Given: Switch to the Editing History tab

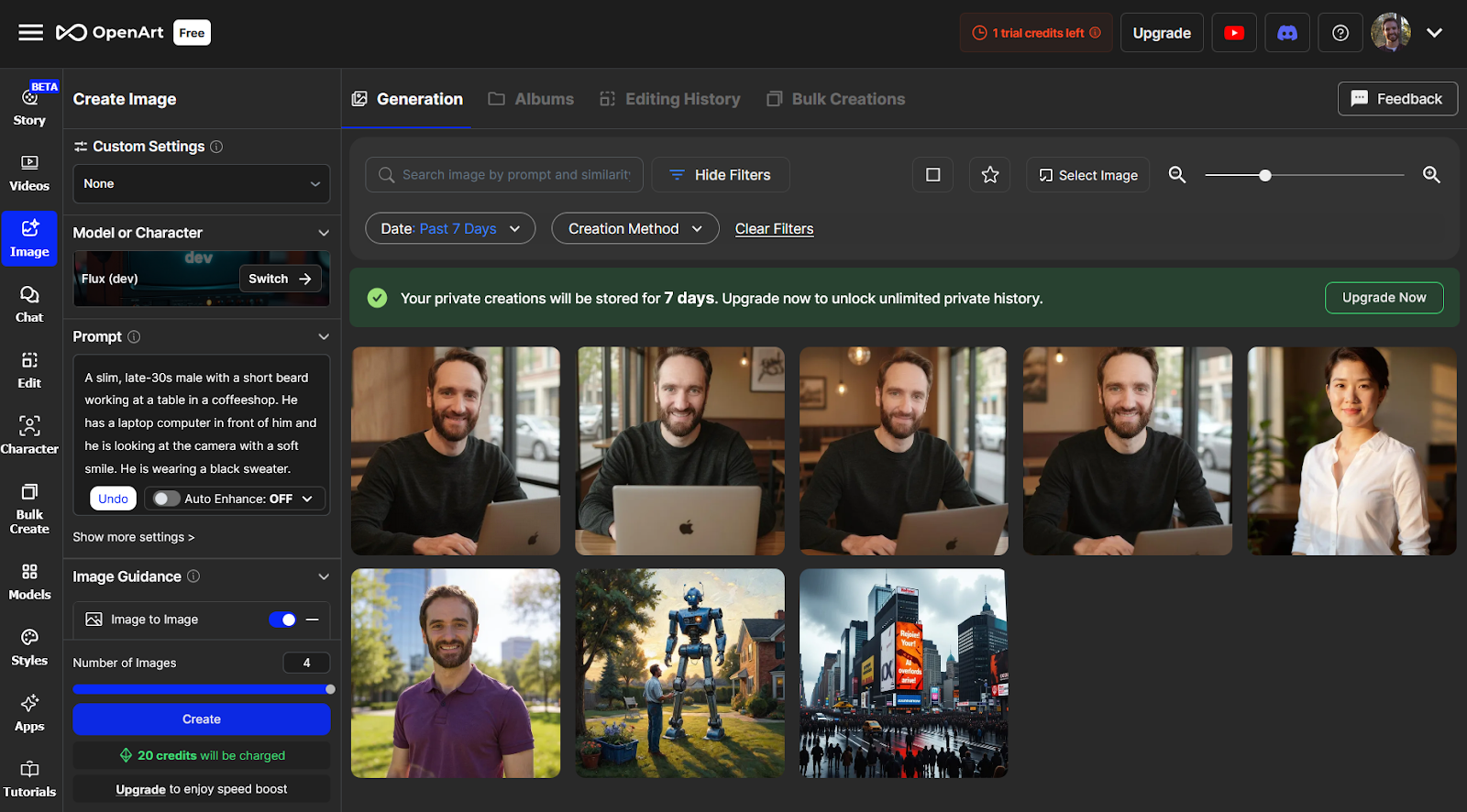Looking at the screenshot, I should pos(670,99).
